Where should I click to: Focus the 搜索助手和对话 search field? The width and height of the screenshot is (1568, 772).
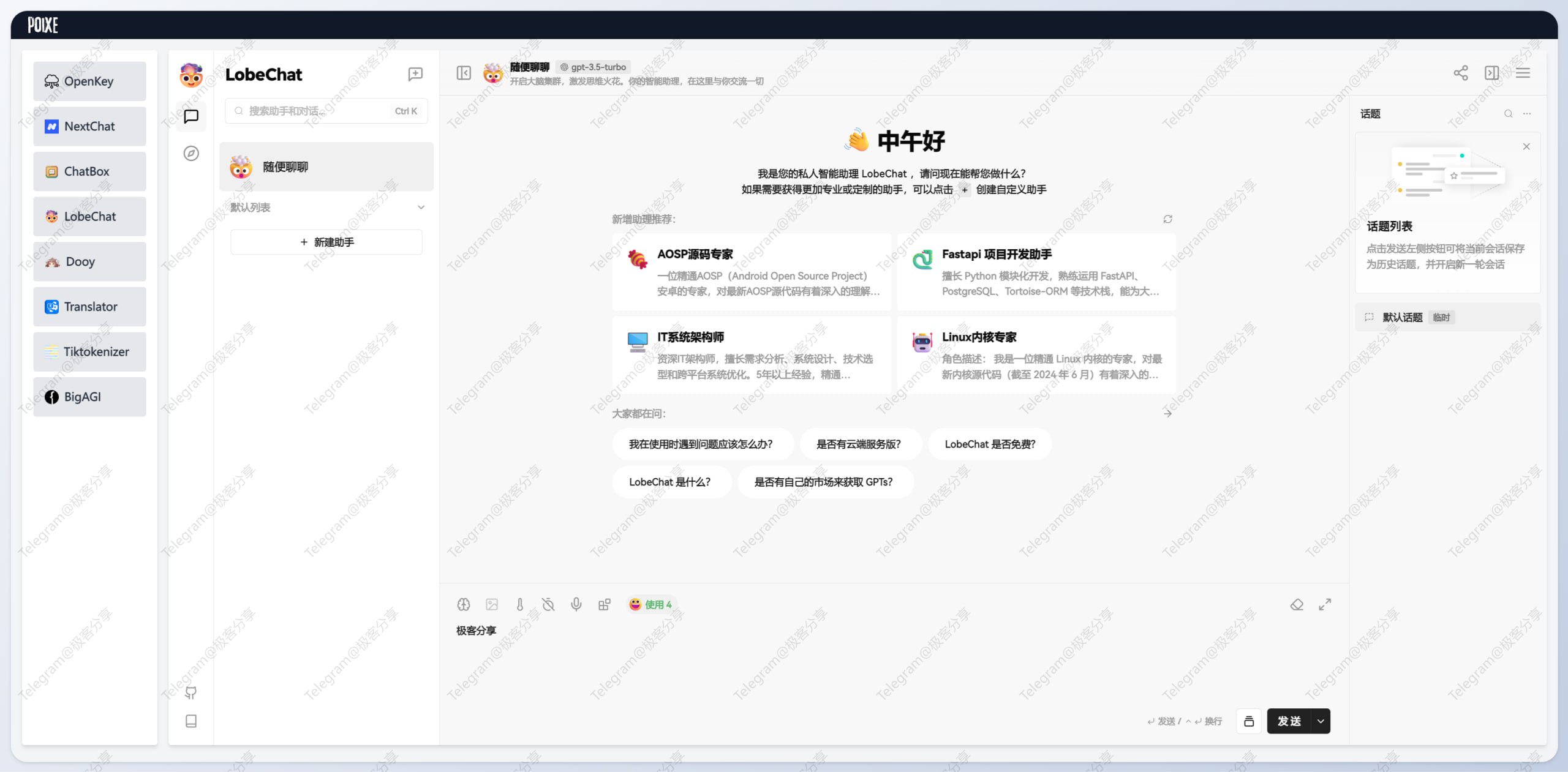click(326, 111)
